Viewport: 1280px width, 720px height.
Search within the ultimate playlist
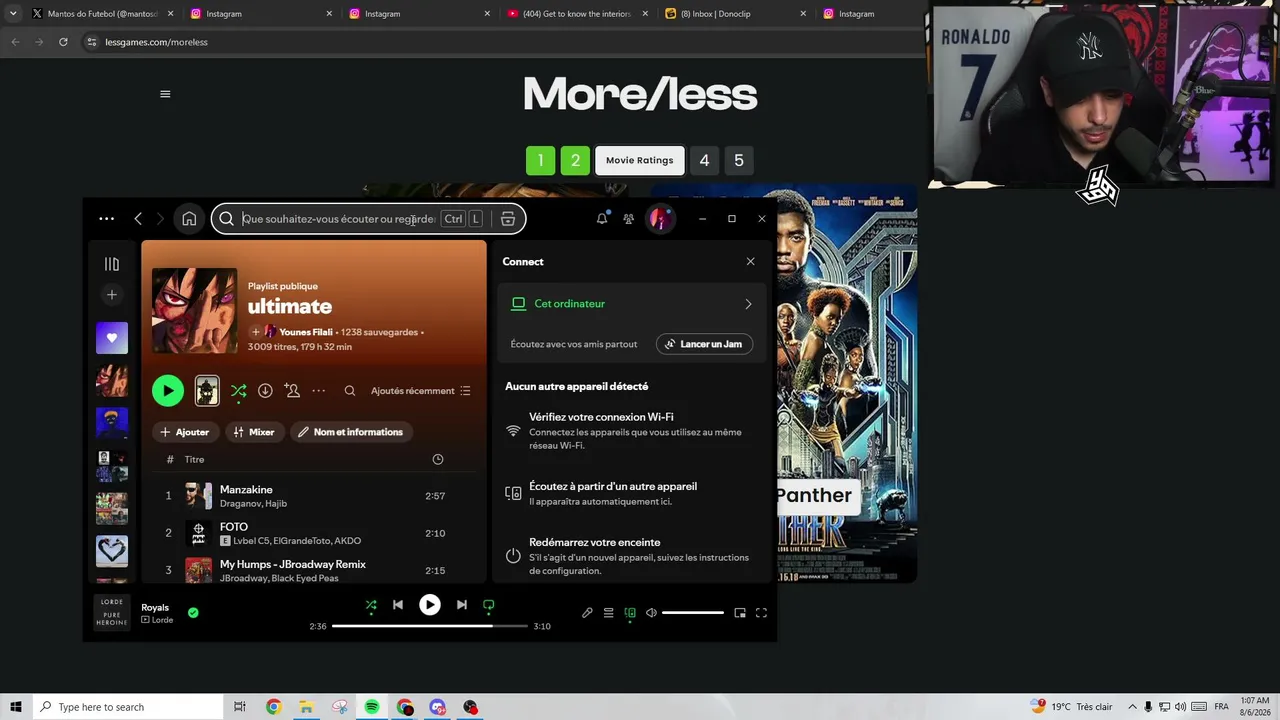pyautogui.click(x=350, y=391)
